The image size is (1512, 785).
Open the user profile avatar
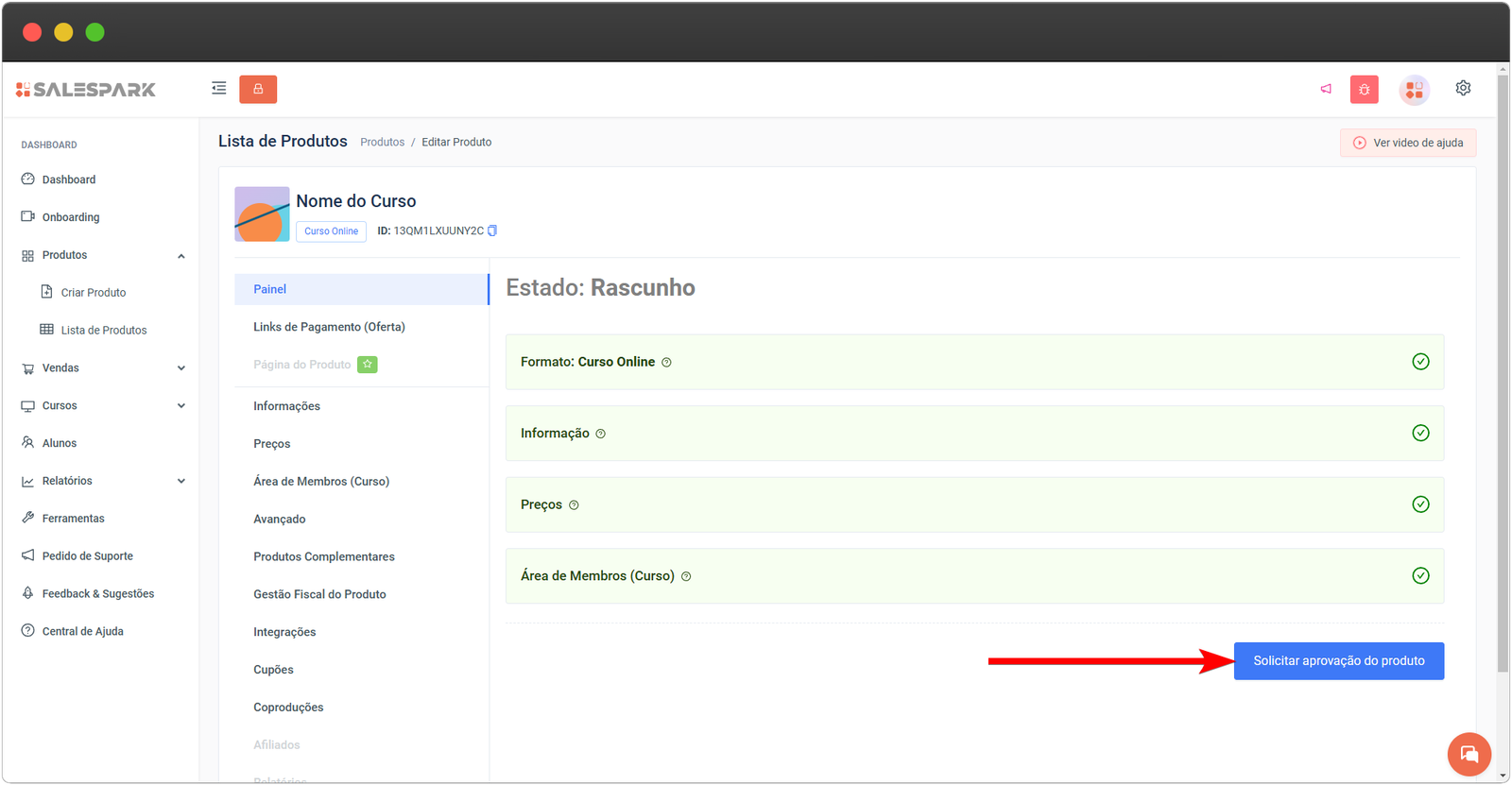1414,90
